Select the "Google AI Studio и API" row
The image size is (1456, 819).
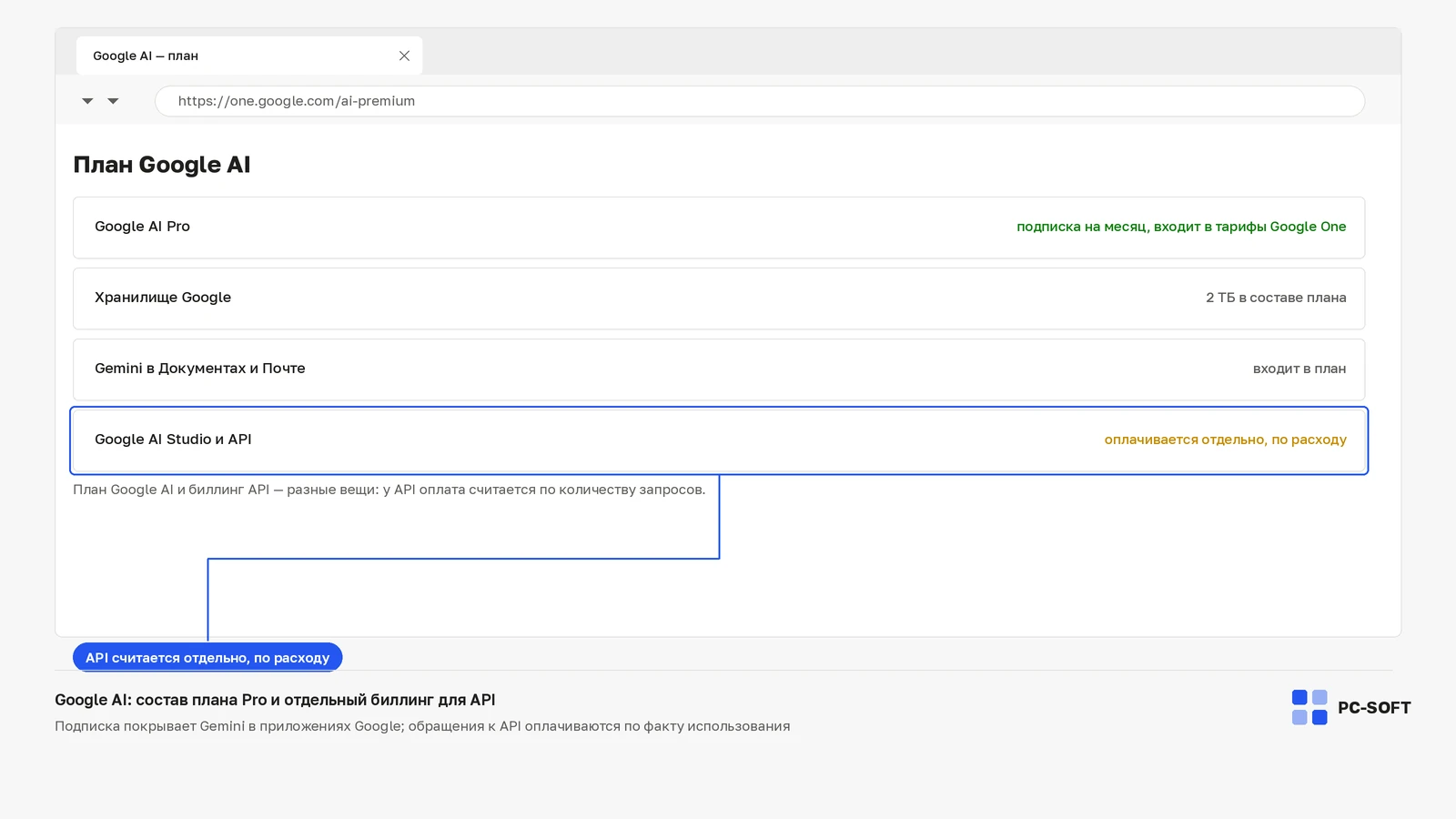click(719, 440)
